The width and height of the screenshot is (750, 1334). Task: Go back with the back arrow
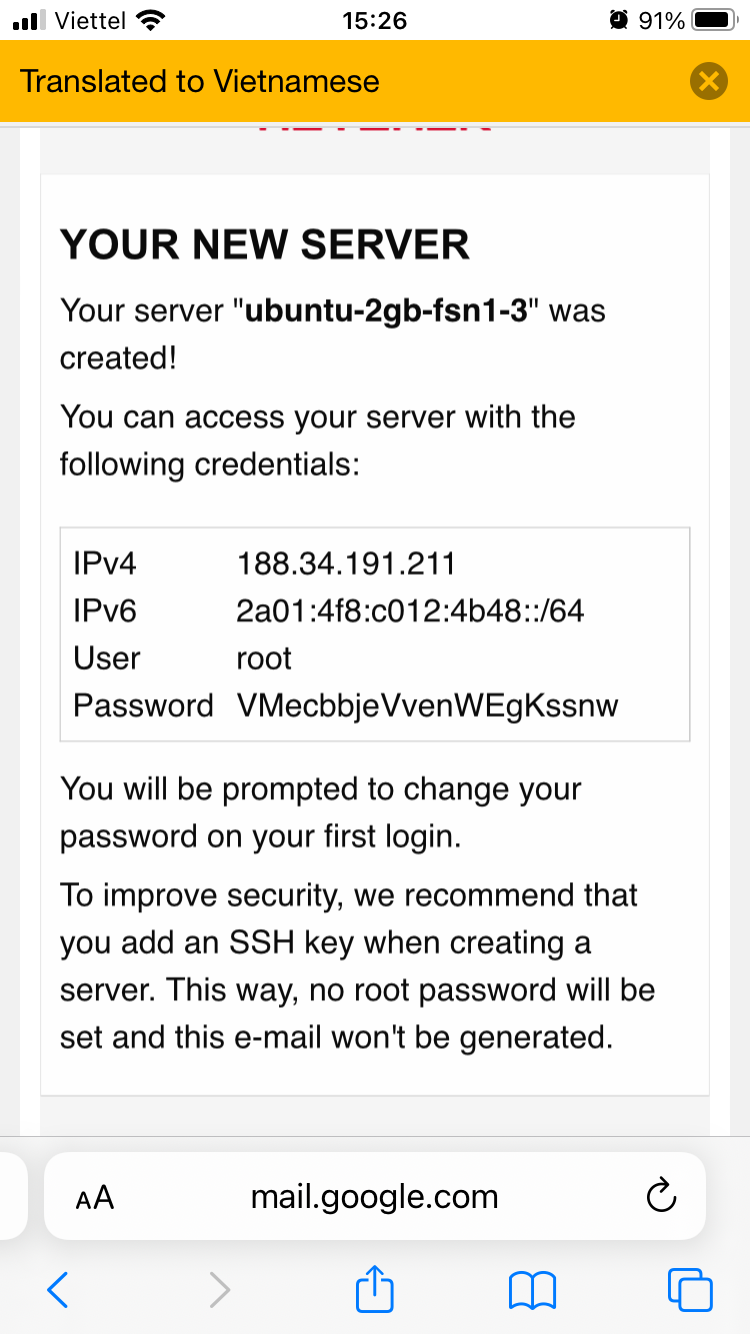(x=58, y=1290)
